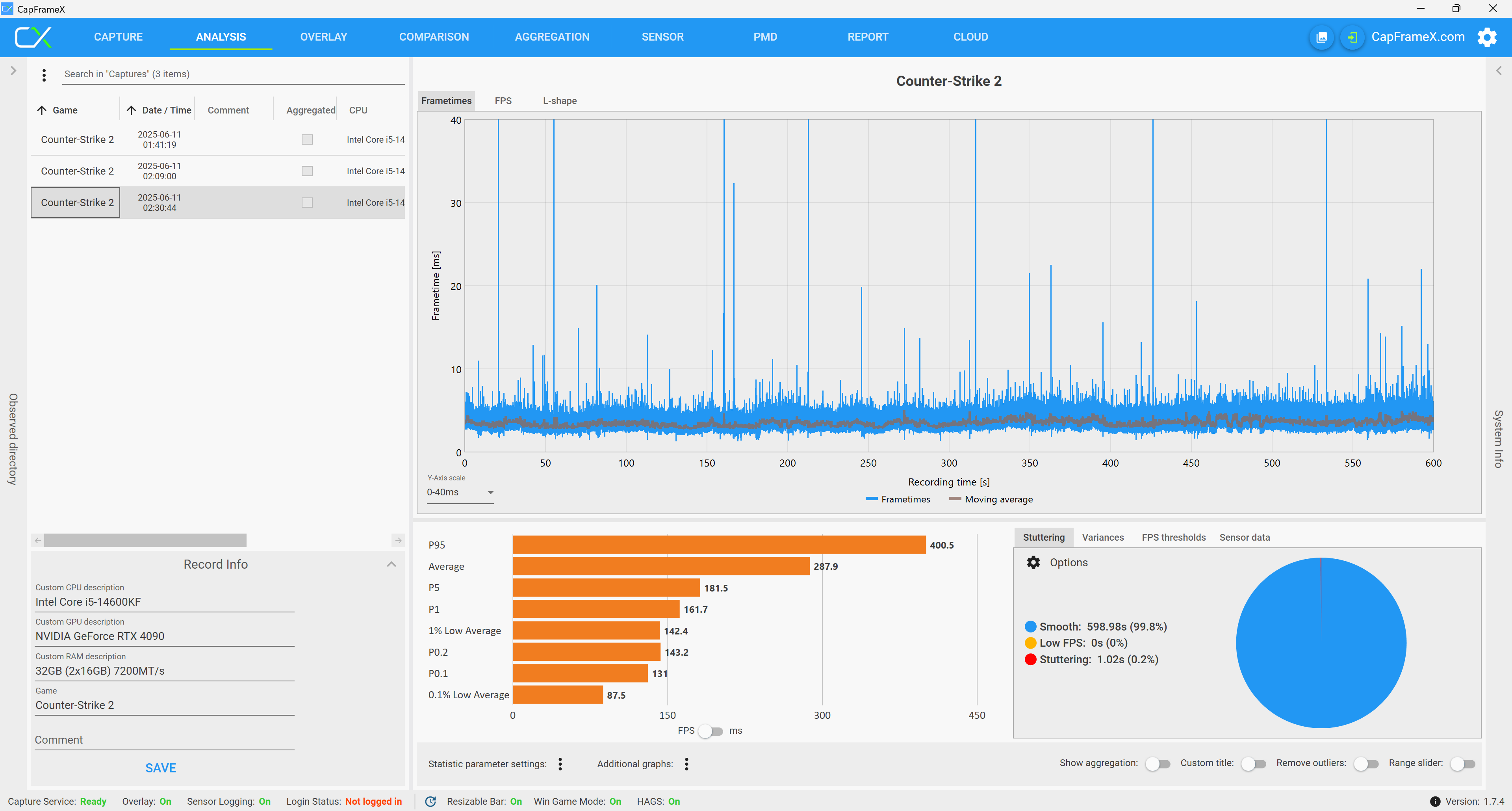Image resolution: width=1512 pixels, height=811 pixels.
Task: Click the yellow Low FPS legend dot
Action: (x=1030, y=642)
